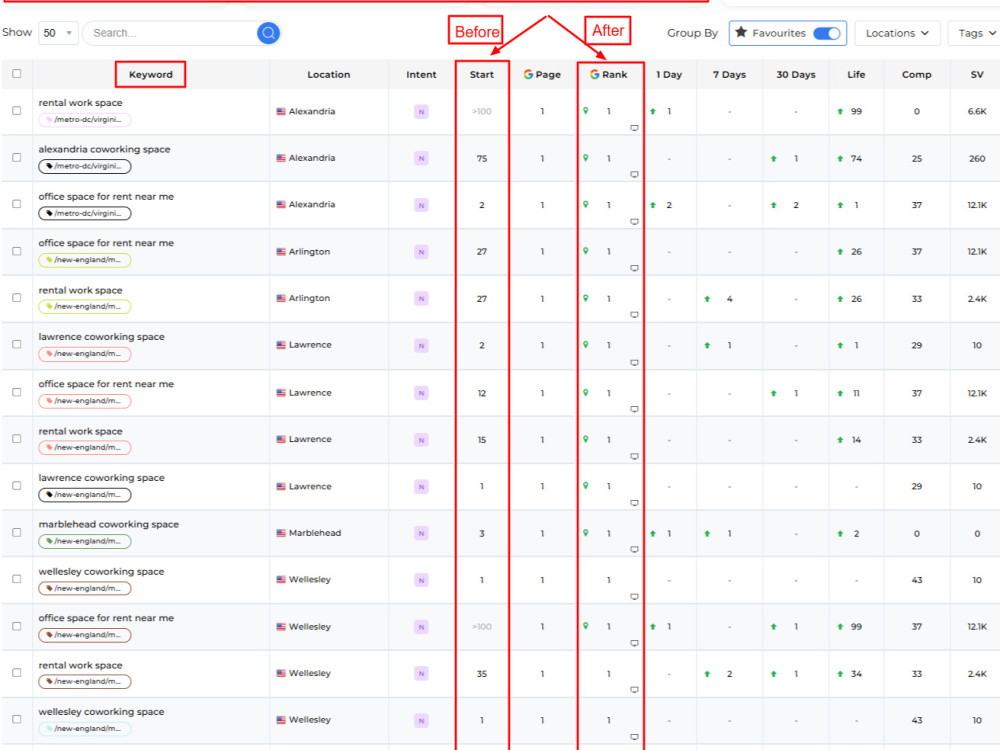Click the US flag beside Marblehead location
The height and width of the screenshot is (750, 1000).
pyautogui.click(x=281, y=533)
